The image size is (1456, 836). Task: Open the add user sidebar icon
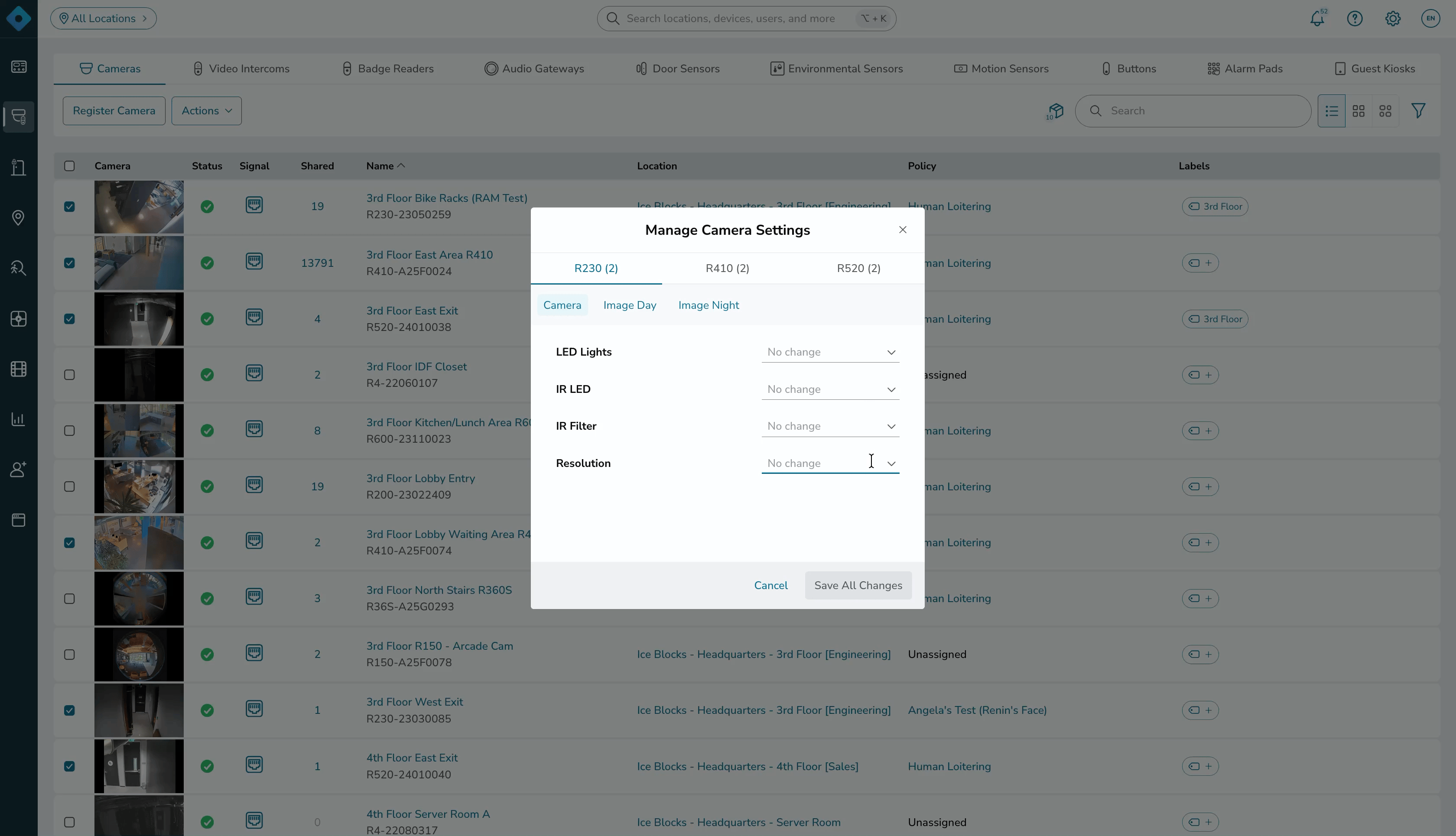click(x=18, y=469)
